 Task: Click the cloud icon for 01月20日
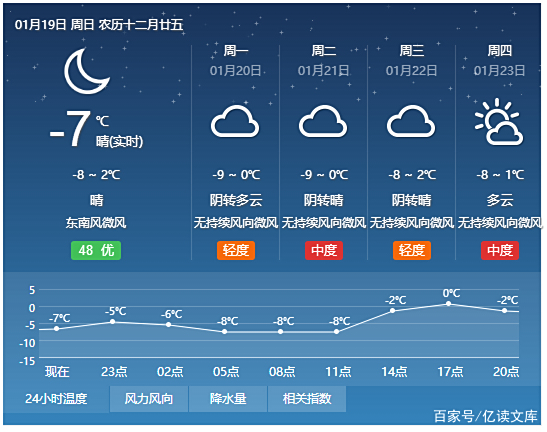click(235, 121)
